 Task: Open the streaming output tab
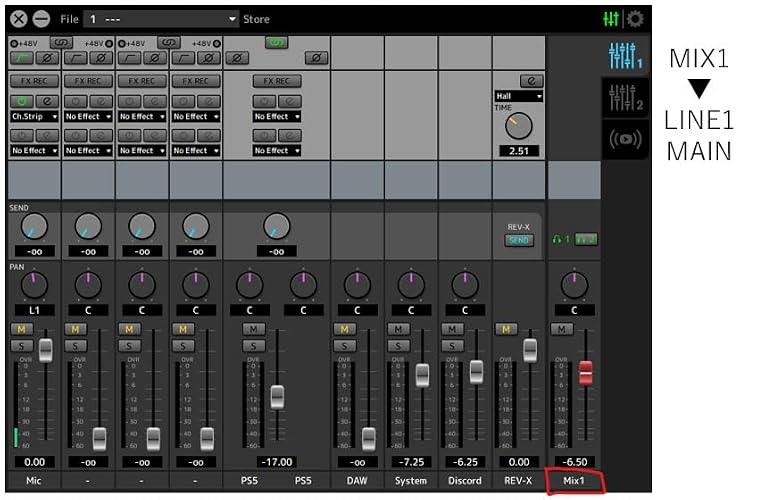point(625,139)
